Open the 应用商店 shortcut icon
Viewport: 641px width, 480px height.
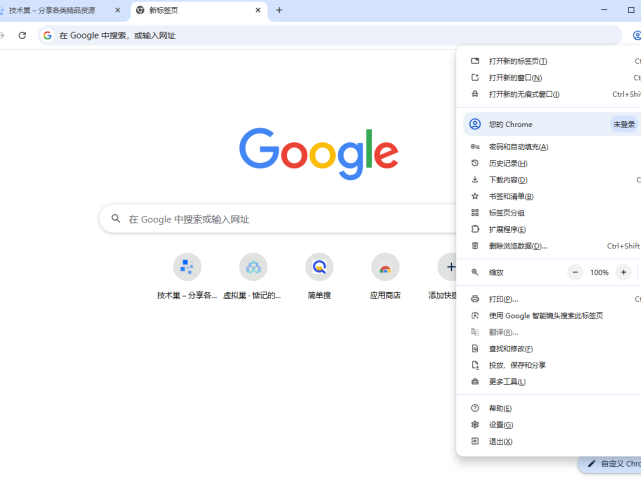tap(385, 267)
